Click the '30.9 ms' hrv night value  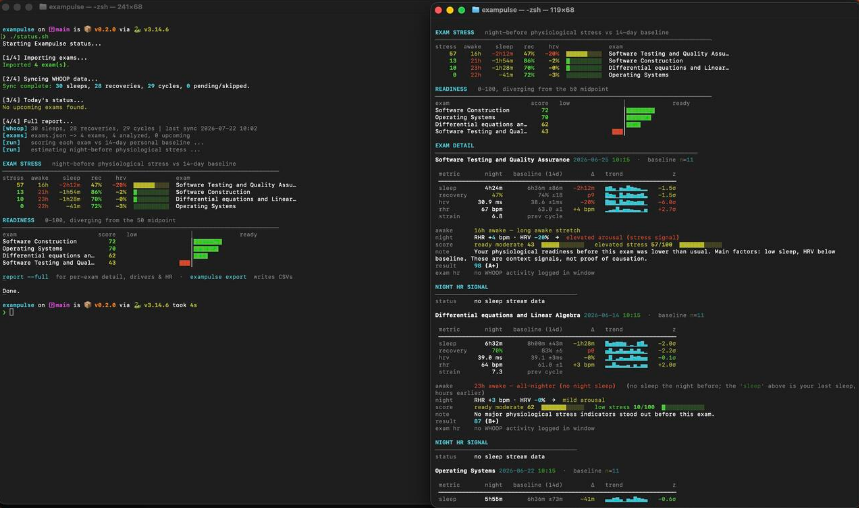coord(490,203)
